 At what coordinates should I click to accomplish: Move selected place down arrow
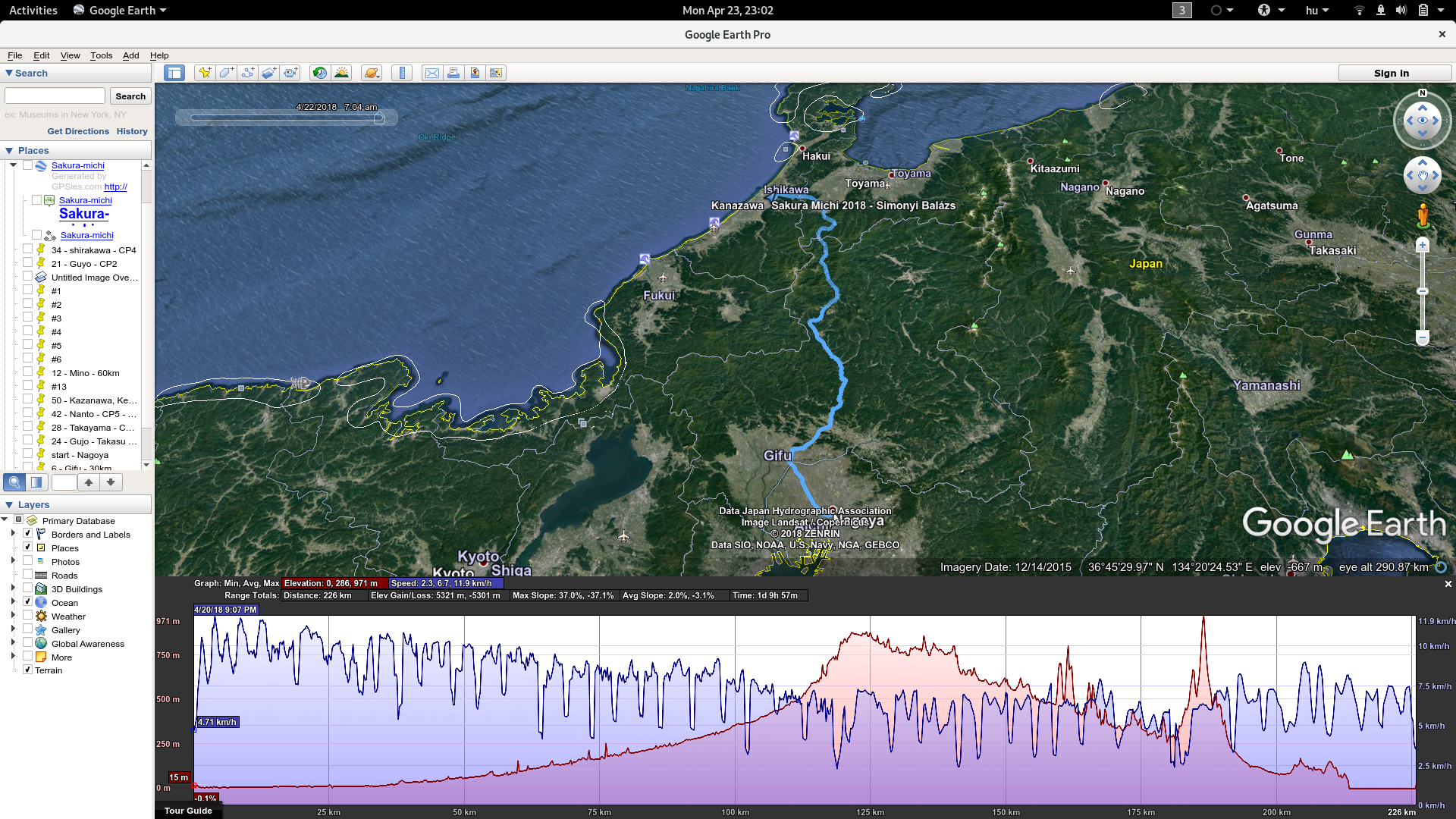(x=111, y=482)
